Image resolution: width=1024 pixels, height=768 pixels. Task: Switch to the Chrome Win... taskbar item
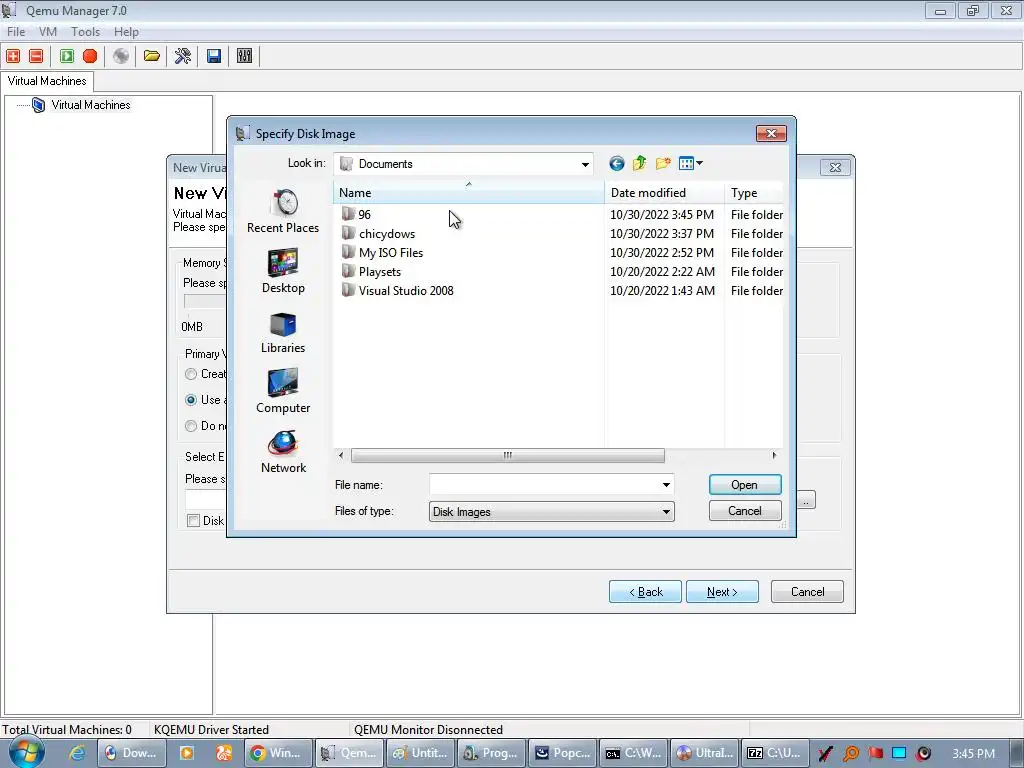(277, 753)
